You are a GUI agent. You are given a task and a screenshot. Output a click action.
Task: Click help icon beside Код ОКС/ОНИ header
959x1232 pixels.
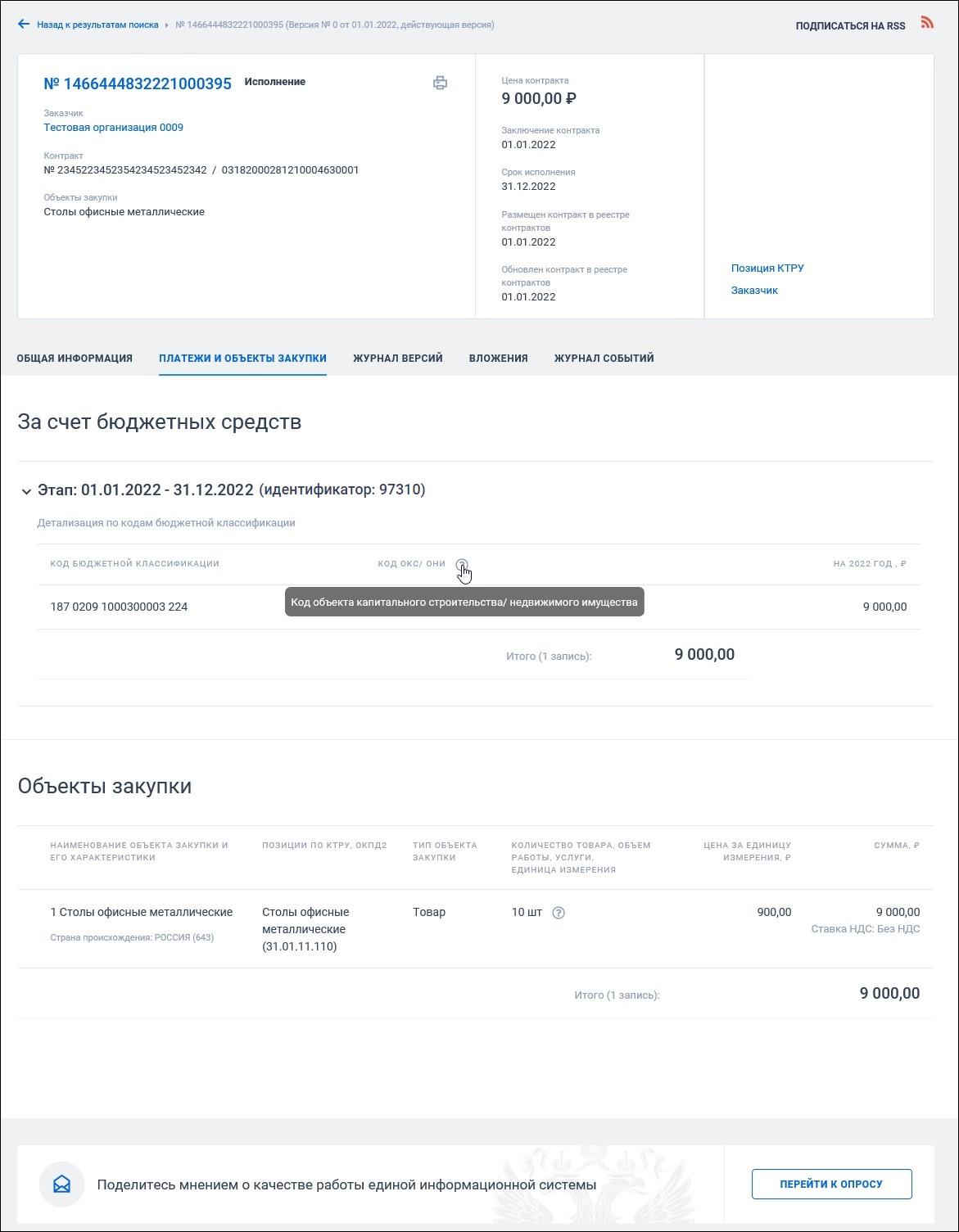tap(462, 564)
